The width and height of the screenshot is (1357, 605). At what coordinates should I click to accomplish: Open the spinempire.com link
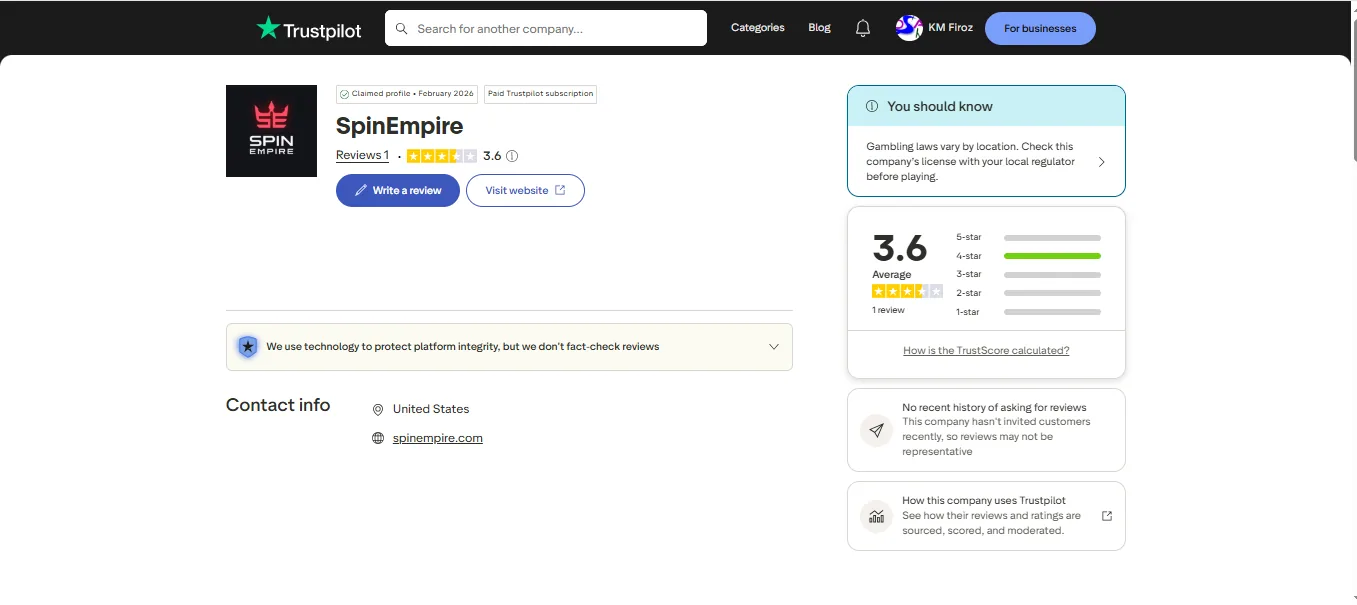(438, 438)
